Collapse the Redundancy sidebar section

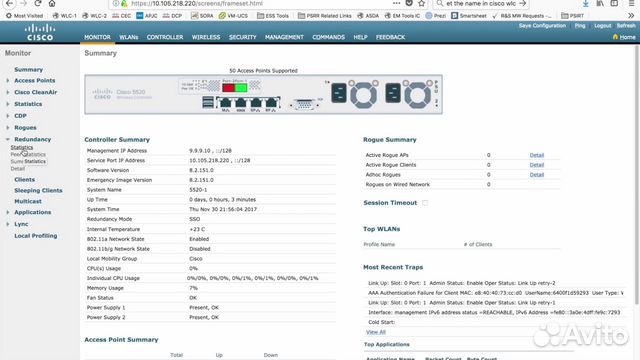(7, 139)
